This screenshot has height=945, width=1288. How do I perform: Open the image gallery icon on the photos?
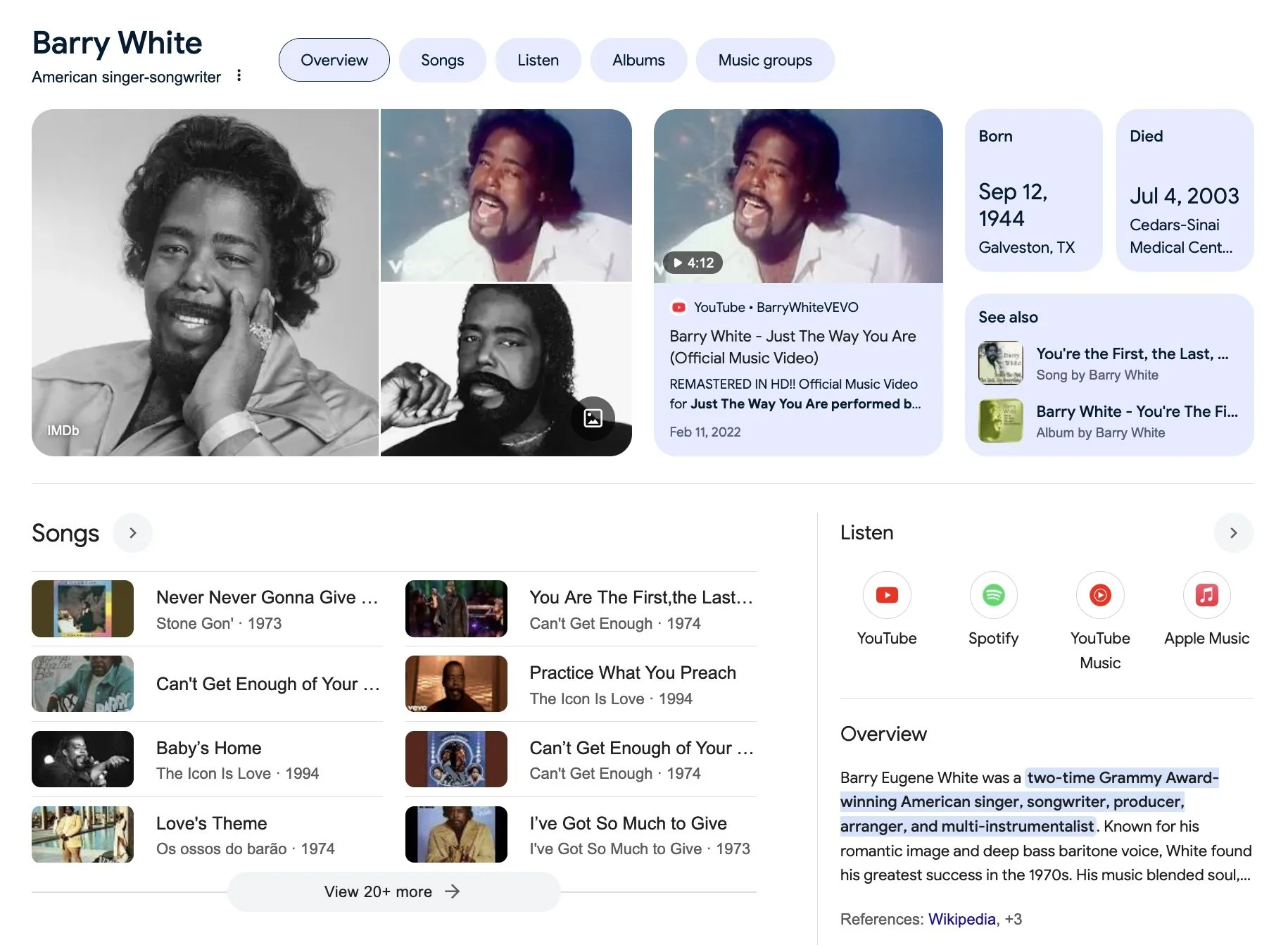(x=593, y=418)
